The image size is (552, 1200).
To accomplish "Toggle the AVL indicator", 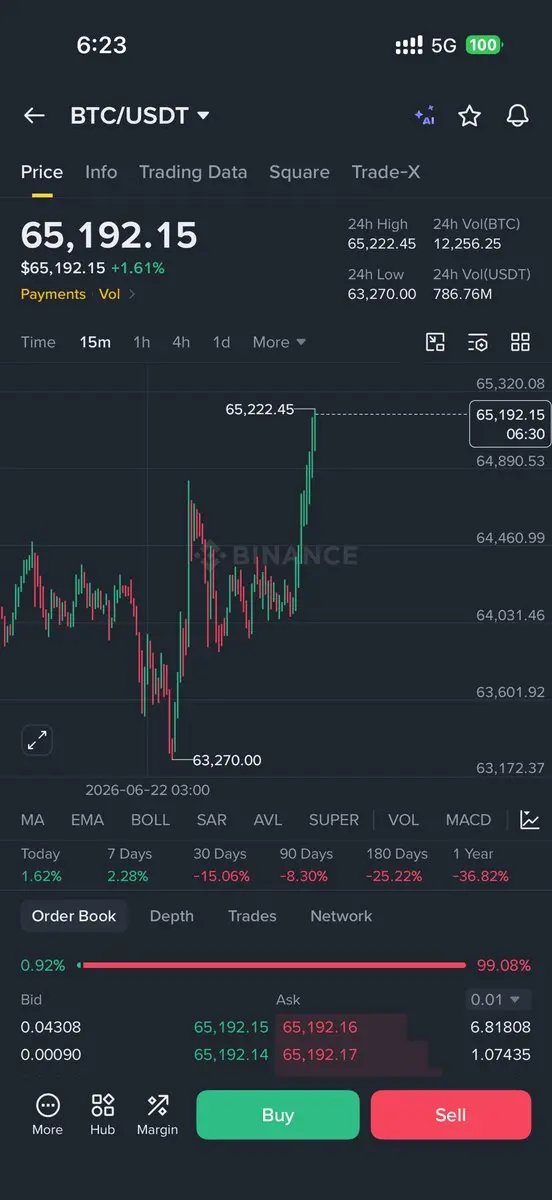I will [x=268, y=820].
